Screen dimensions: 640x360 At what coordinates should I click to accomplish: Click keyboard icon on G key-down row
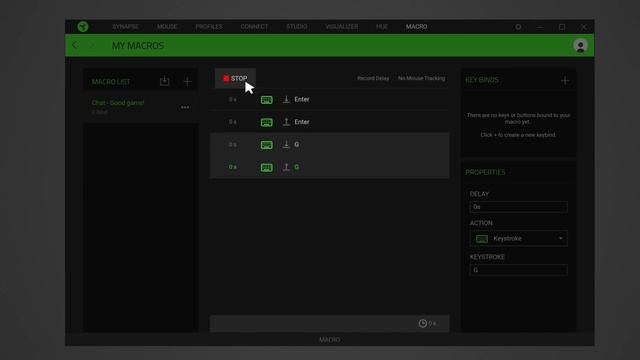click(267, 145)
